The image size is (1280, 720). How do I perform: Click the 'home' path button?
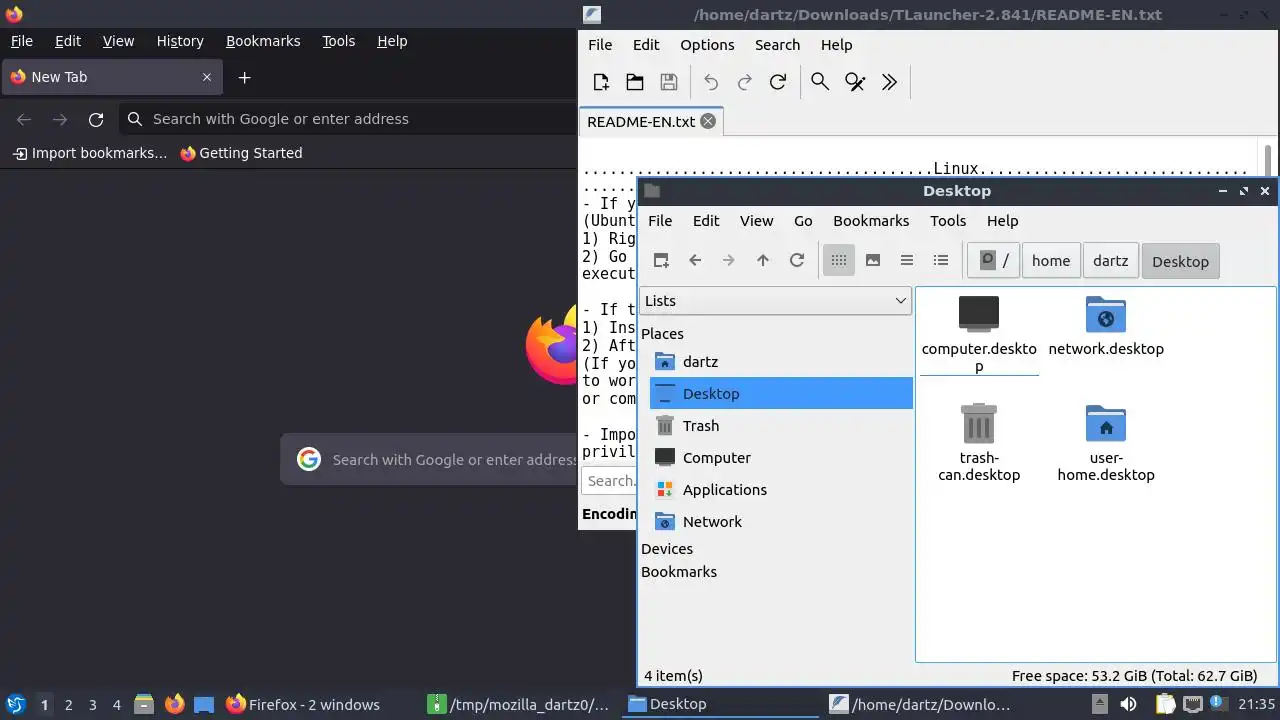1051,261
